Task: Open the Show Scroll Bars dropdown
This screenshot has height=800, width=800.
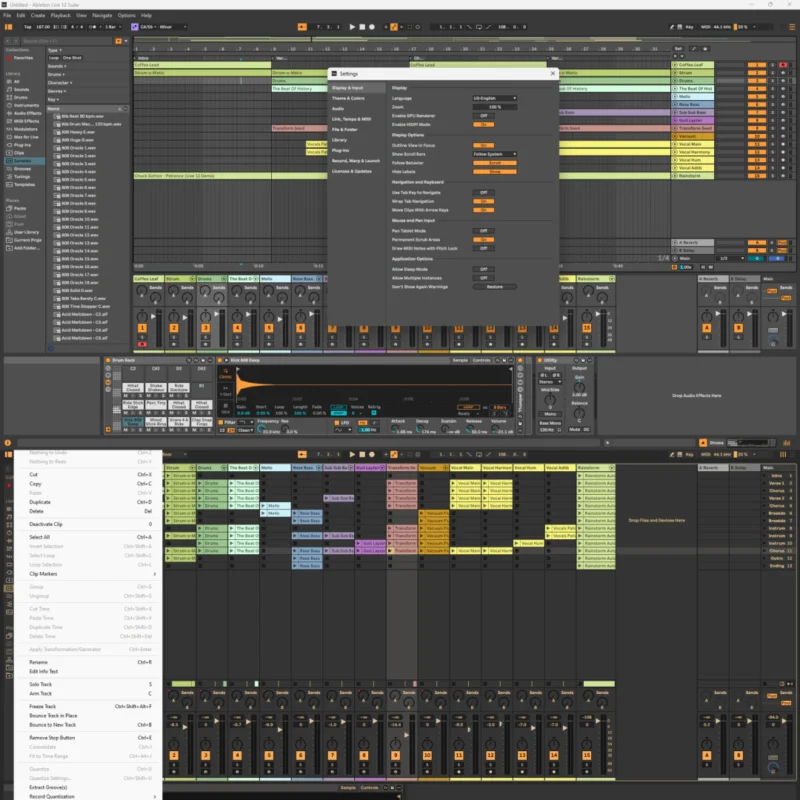Action: coord(495,154)
